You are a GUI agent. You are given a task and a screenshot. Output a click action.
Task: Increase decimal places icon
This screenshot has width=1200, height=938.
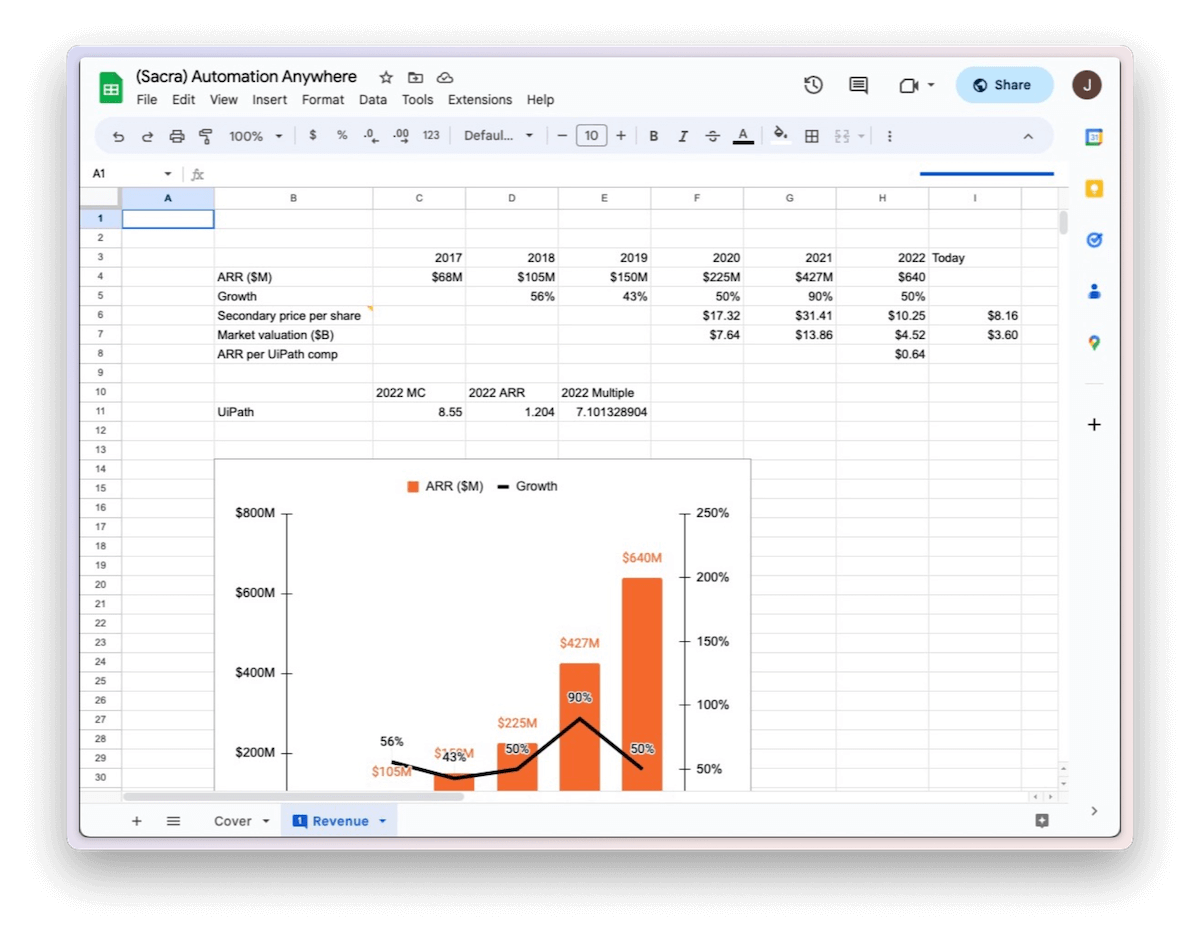pos(401,135)
